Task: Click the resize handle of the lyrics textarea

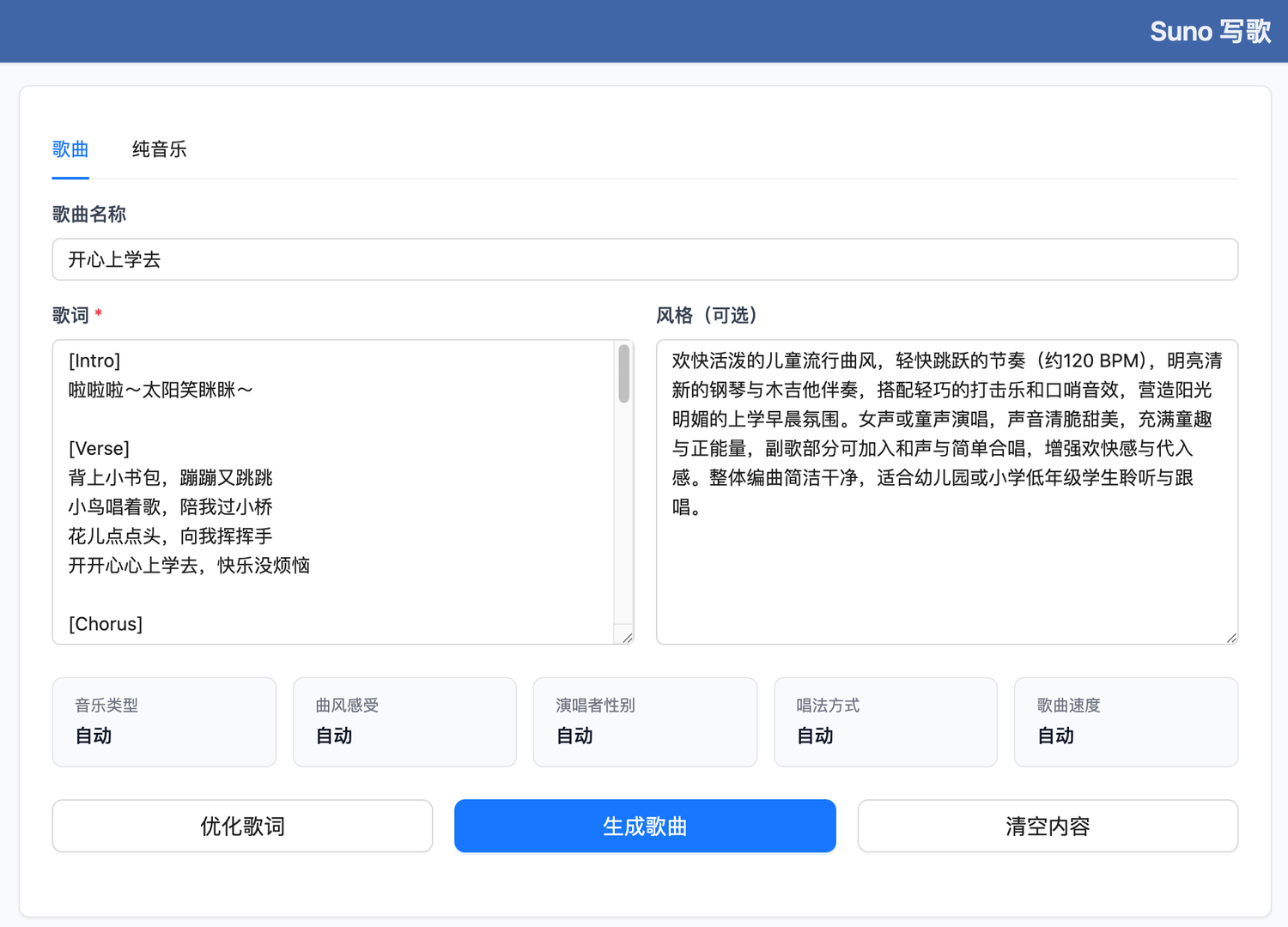Action: click(628, 638)
